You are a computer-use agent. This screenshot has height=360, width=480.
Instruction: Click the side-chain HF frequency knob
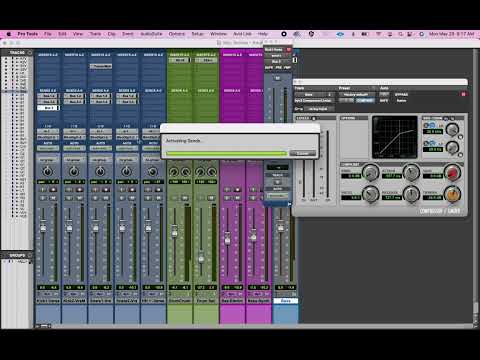click(452, 129)
